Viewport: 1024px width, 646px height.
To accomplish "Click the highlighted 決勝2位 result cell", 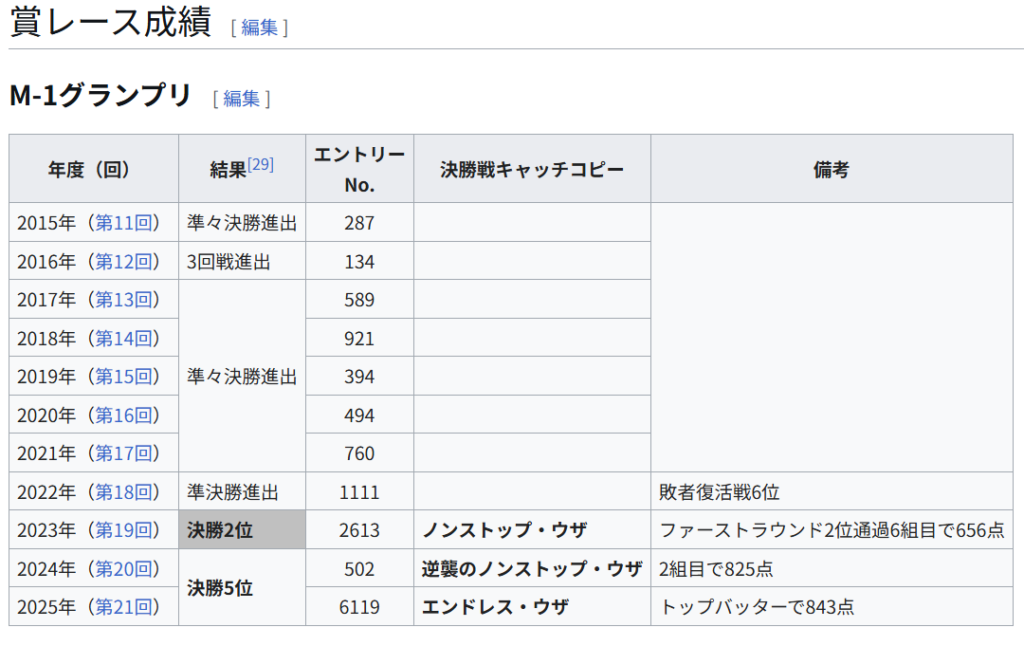I will point(242,530).
